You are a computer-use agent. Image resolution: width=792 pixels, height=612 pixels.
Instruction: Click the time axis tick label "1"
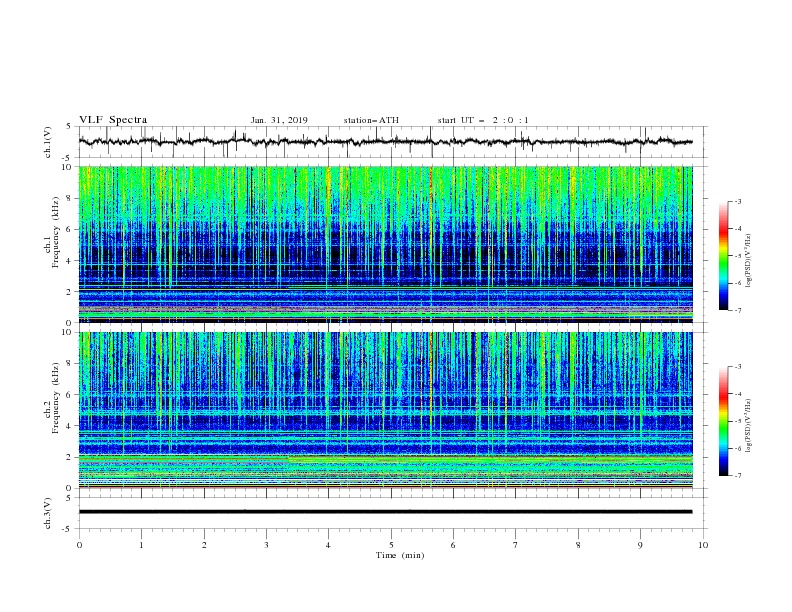pos(141,545)
